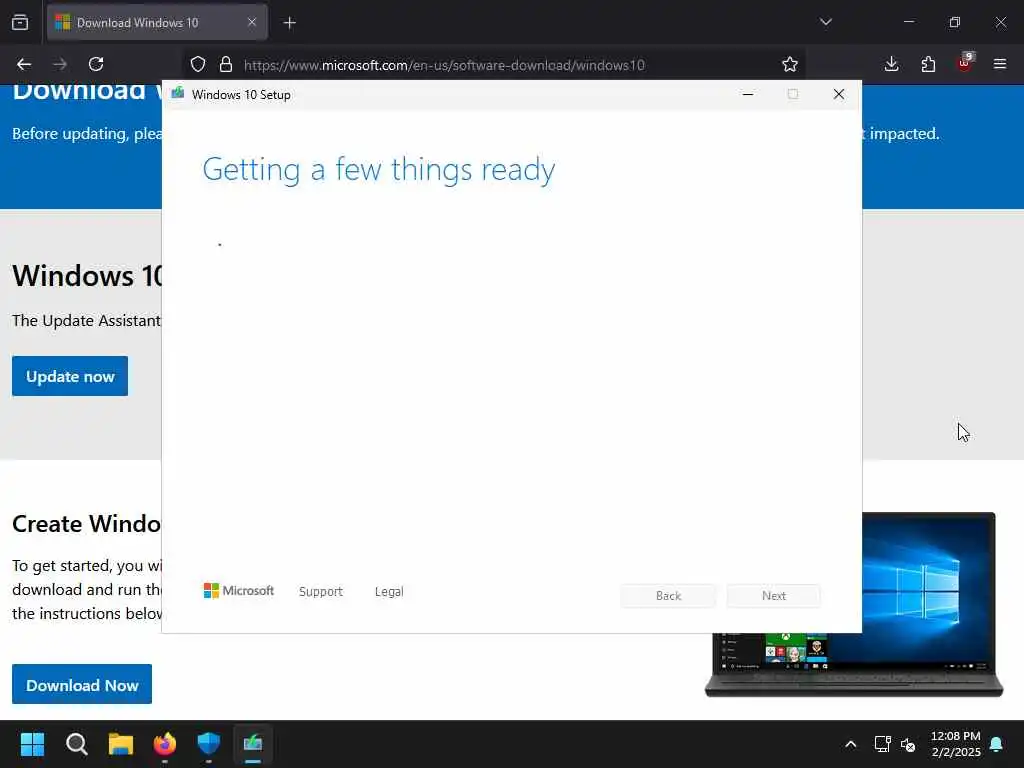The image size is (1024, 768).
Task: Open the extensions puzzle icon
Action: (x=928, y=64)
